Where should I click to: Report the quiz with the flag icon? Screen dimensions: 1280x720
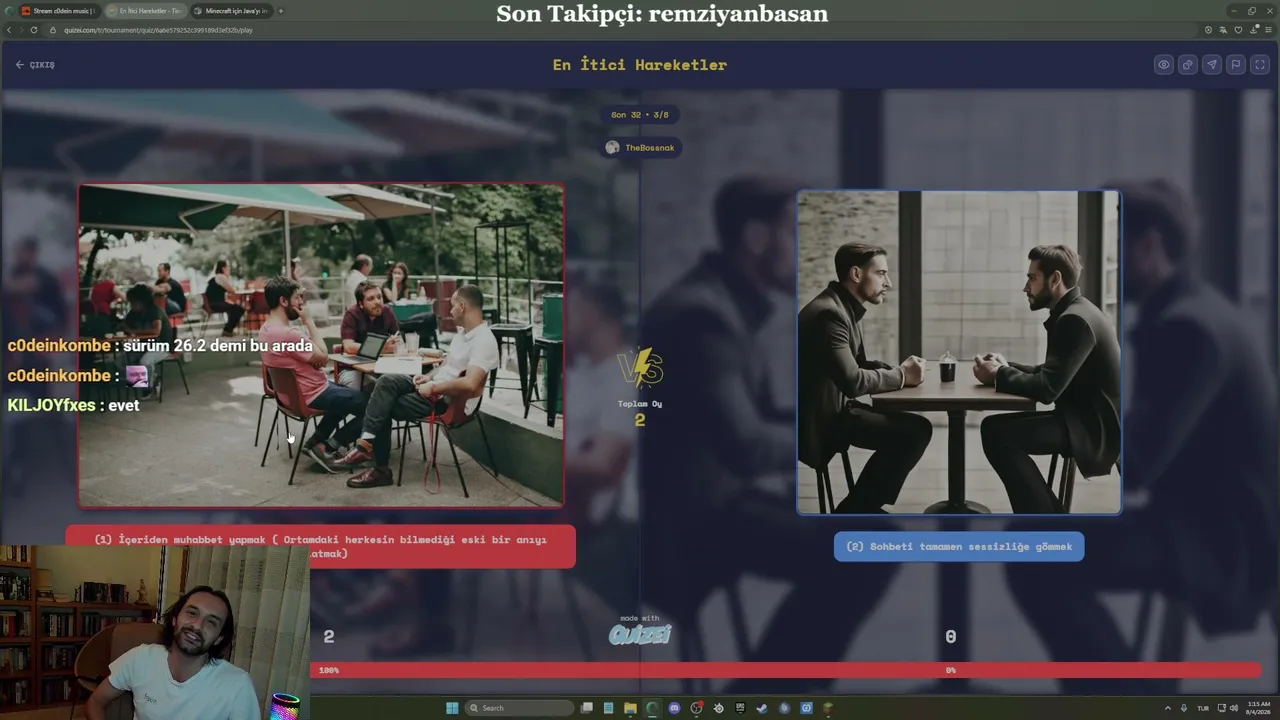pos(1236,65)
